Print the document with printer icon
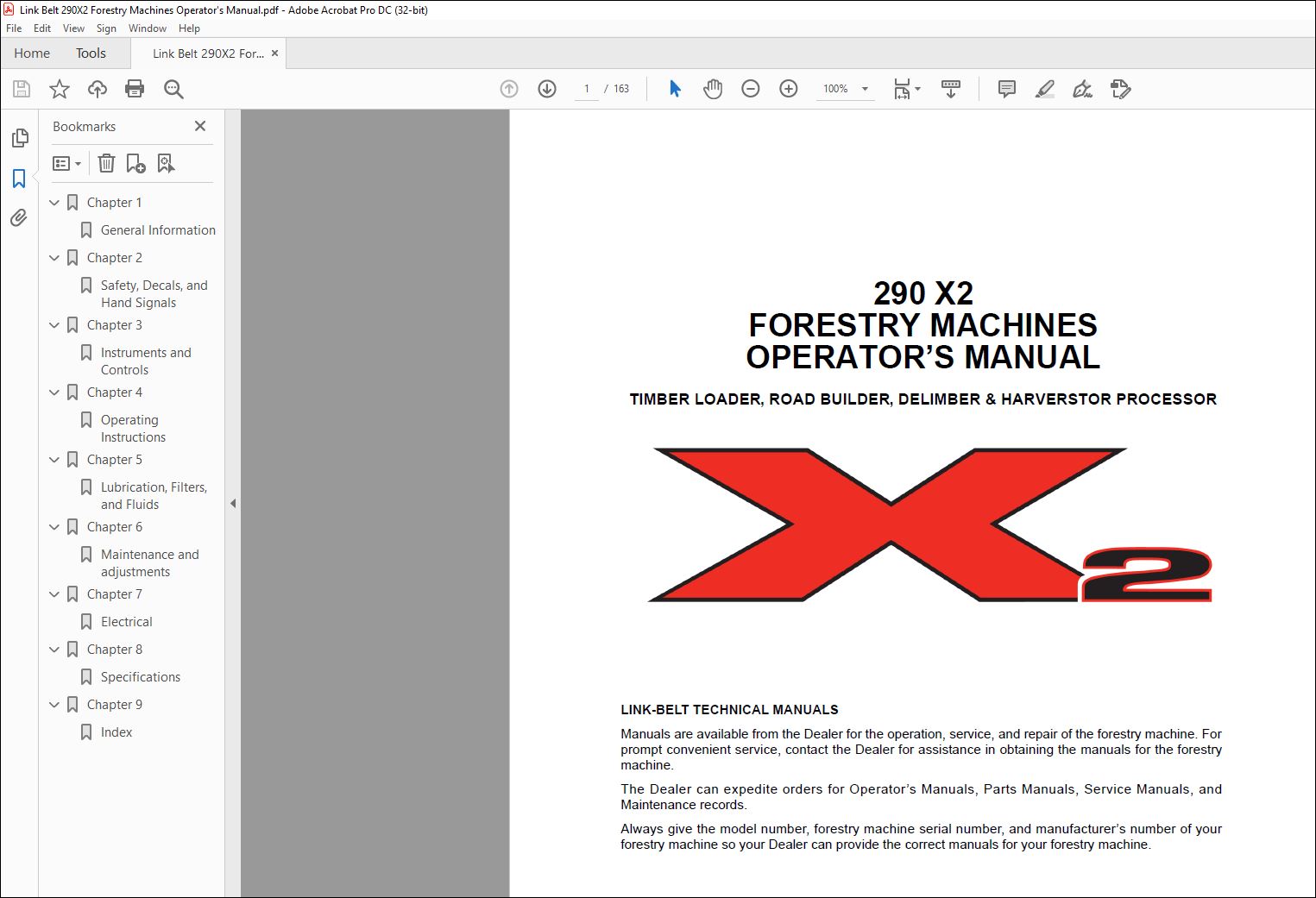 pyautogui.click(x=135, y=89)
